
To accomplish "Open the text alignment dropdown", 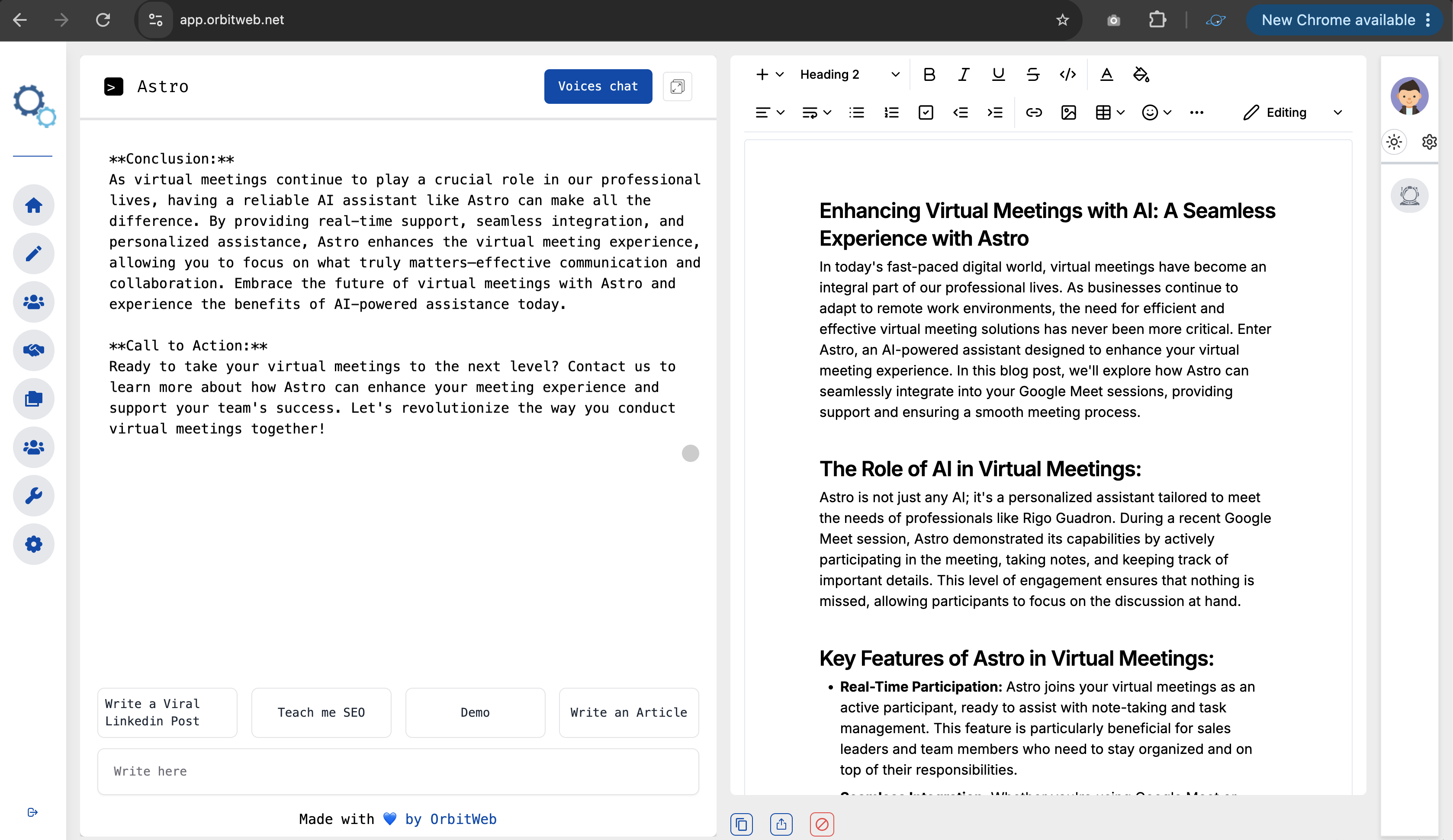I will (x=770, y=112).
